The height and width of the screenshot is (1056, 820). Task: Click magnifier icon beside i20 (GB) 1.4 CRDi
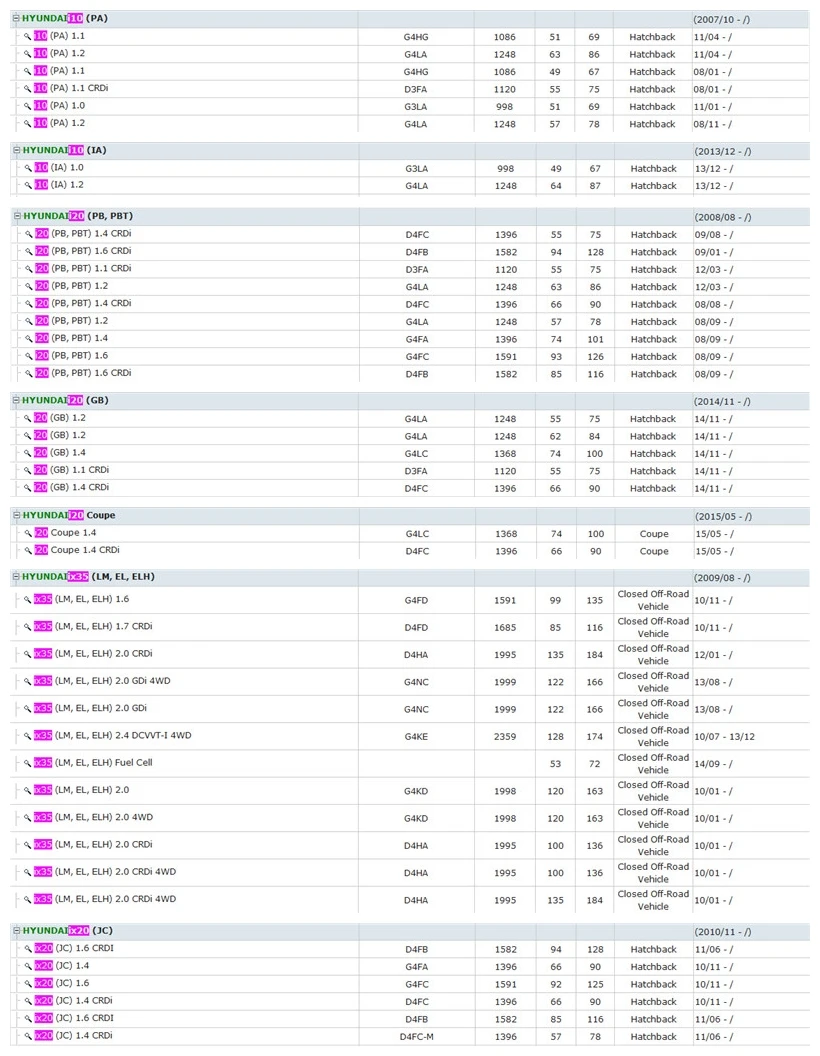[28, 489]
